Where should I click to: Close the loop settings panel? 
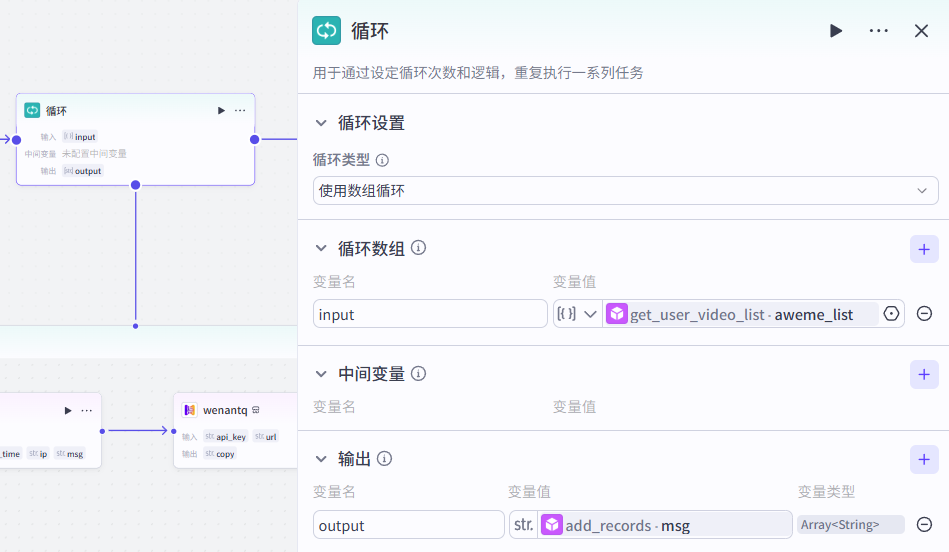pos(921,31)
